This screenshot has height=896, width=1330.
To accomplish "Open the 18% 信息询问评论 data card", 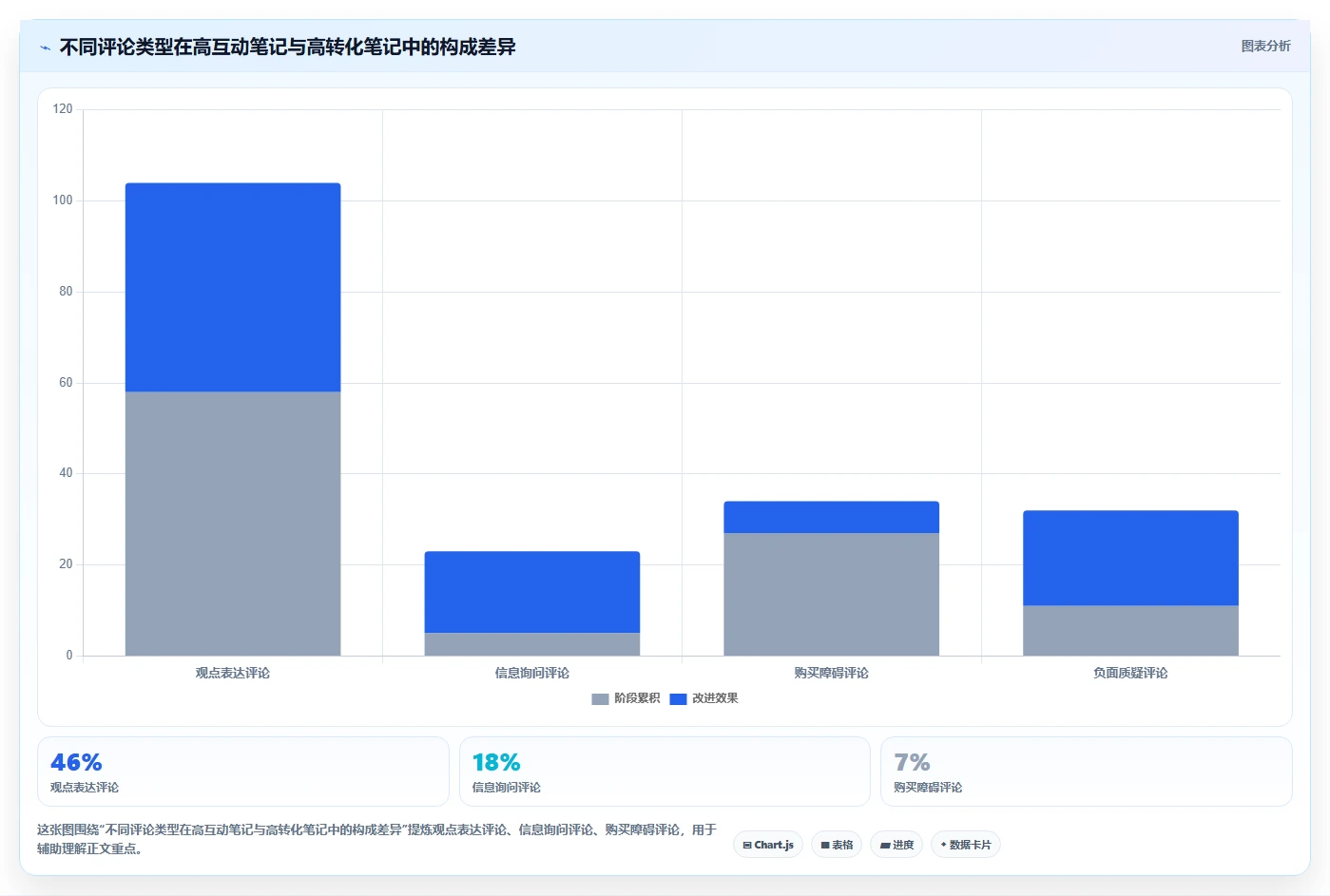I will [665, 772].
